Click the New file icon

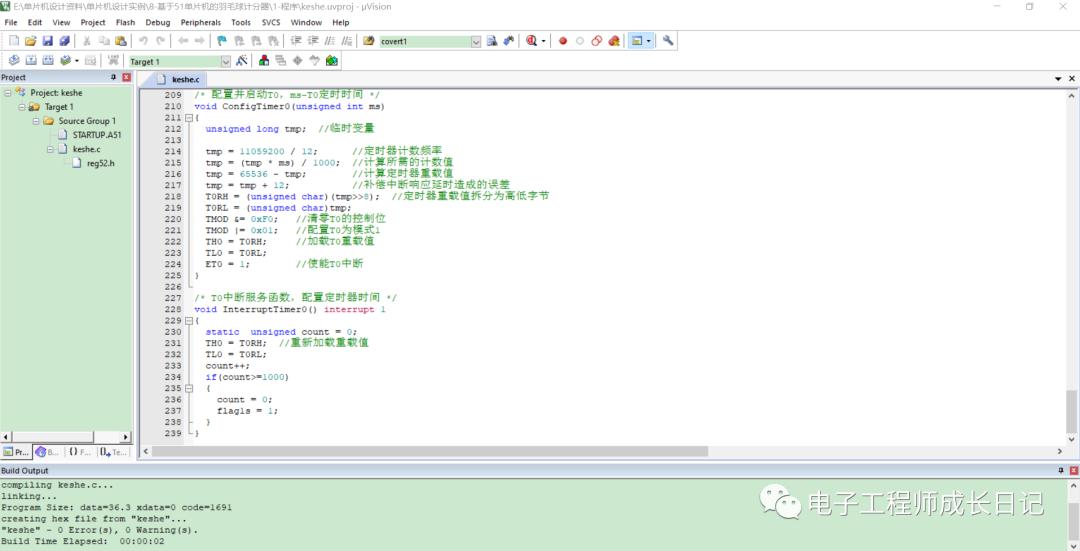[x=14, y=41]
